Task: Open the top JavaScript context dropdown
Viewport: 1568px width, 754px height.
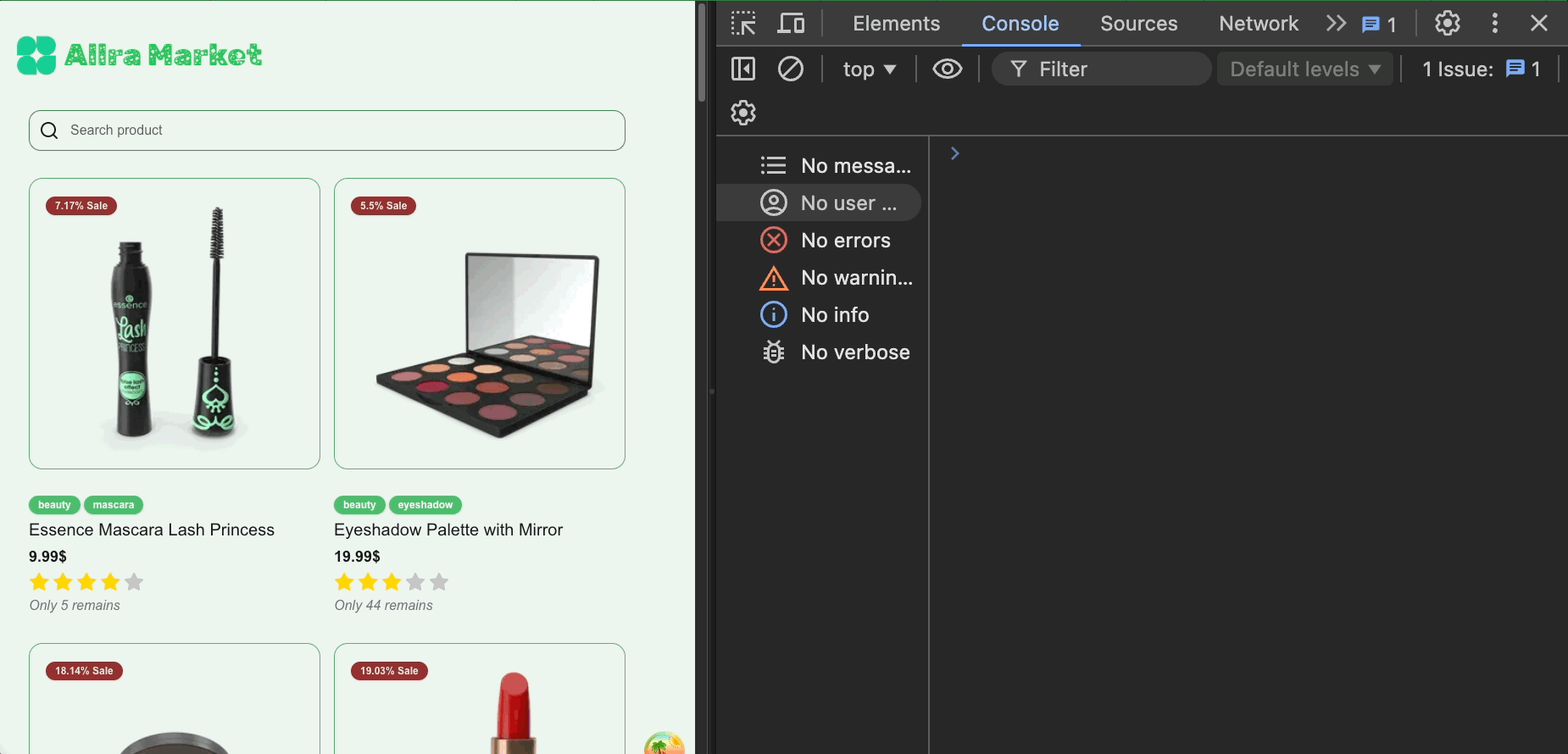Action: [x=869, y=69]
